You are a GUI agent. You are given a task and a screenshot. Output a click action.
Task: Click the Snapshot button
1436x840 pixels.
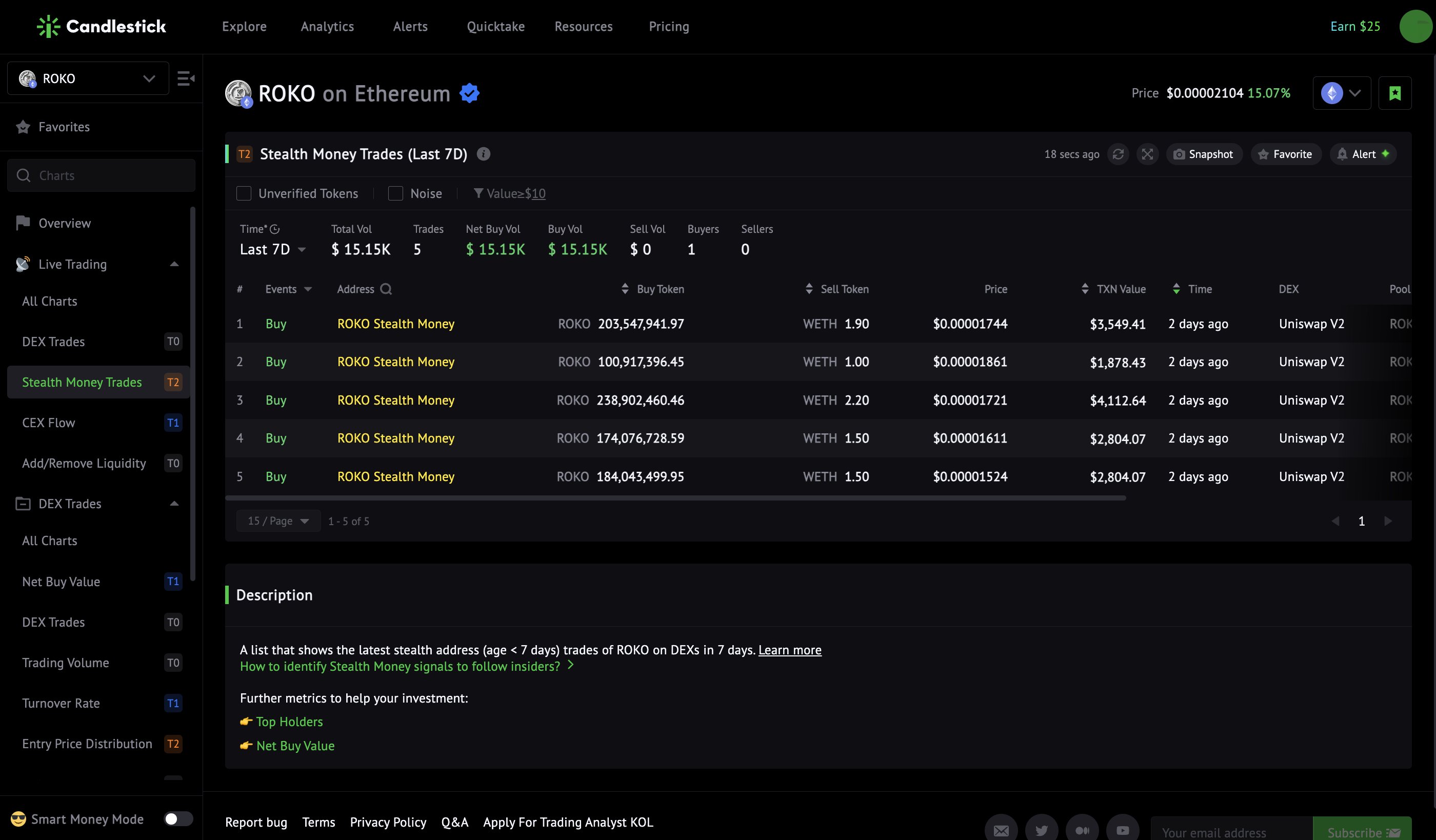pos(1204,154)
